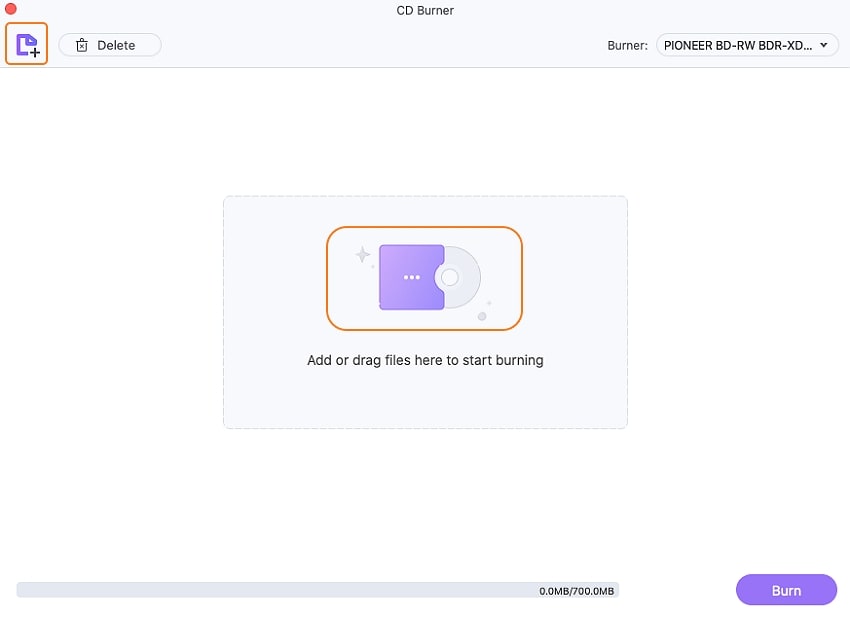This screenshot has height=617, width=850.
Task: Click the Delete button
Action: coord(110,45)
